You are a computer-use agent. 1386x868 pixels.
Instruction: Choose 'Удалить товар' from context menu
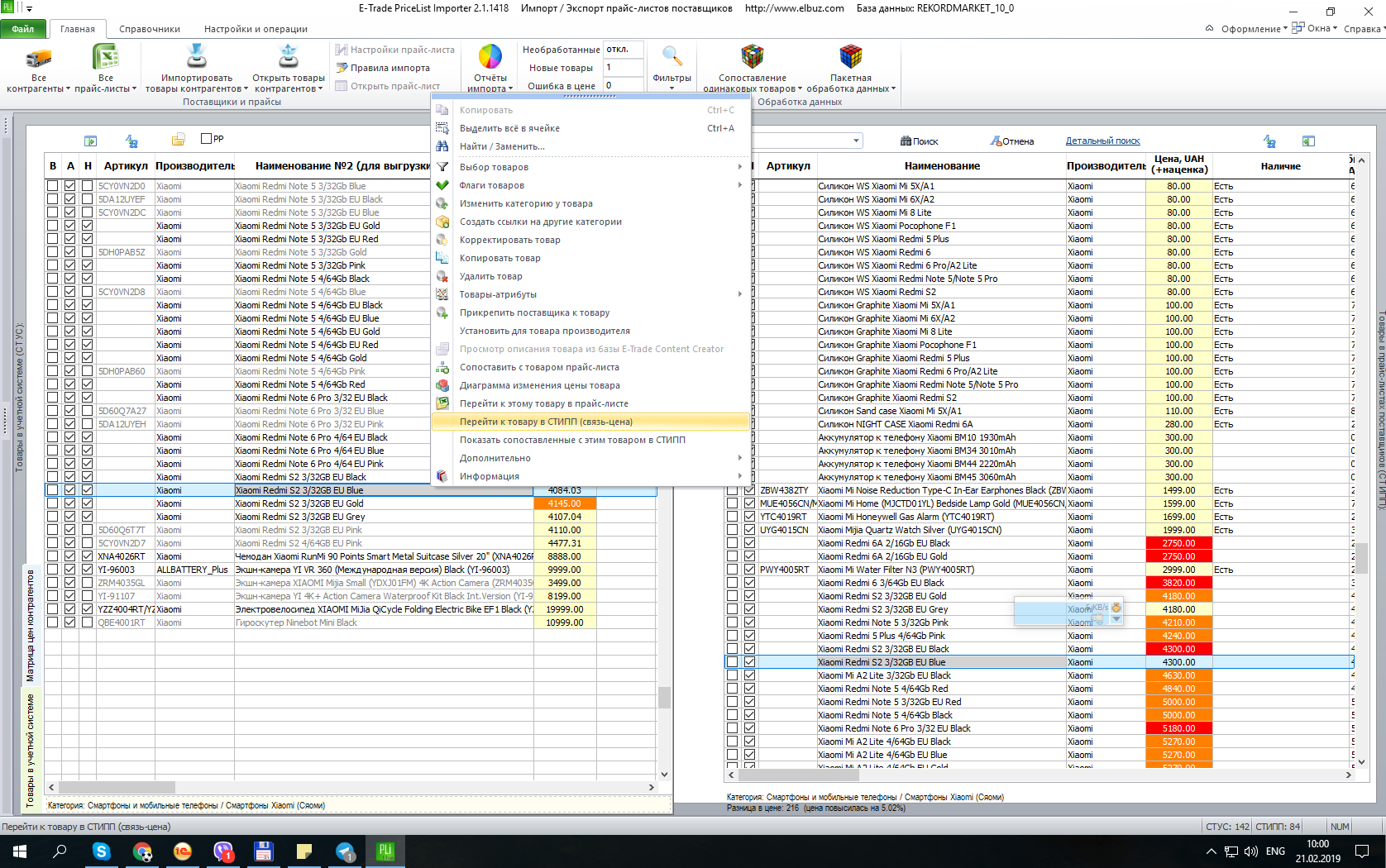[590, 276]
